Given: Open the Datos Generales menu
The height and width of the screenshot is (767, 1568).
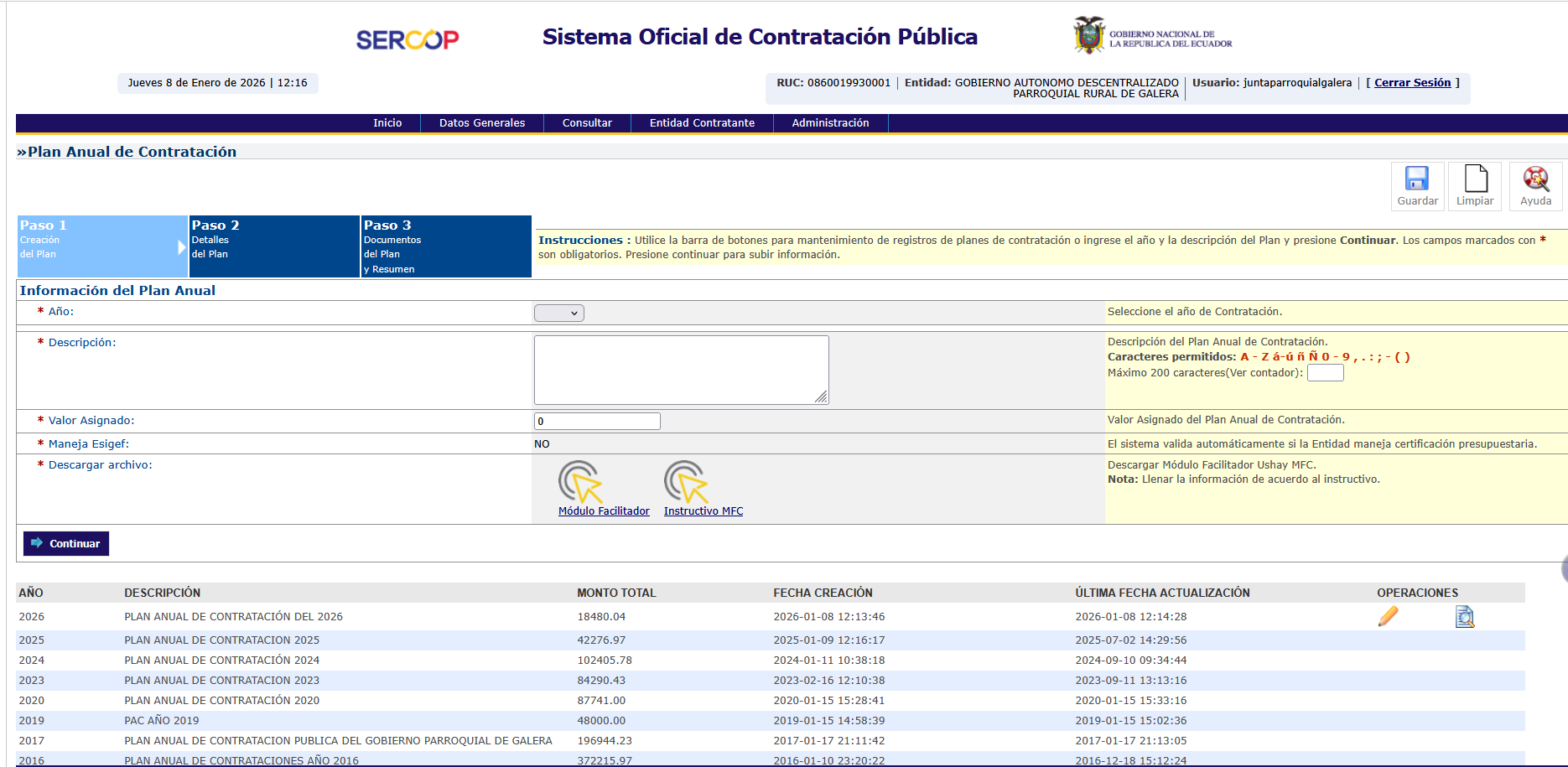Looking at the screenshot, I should click(482, 123).
